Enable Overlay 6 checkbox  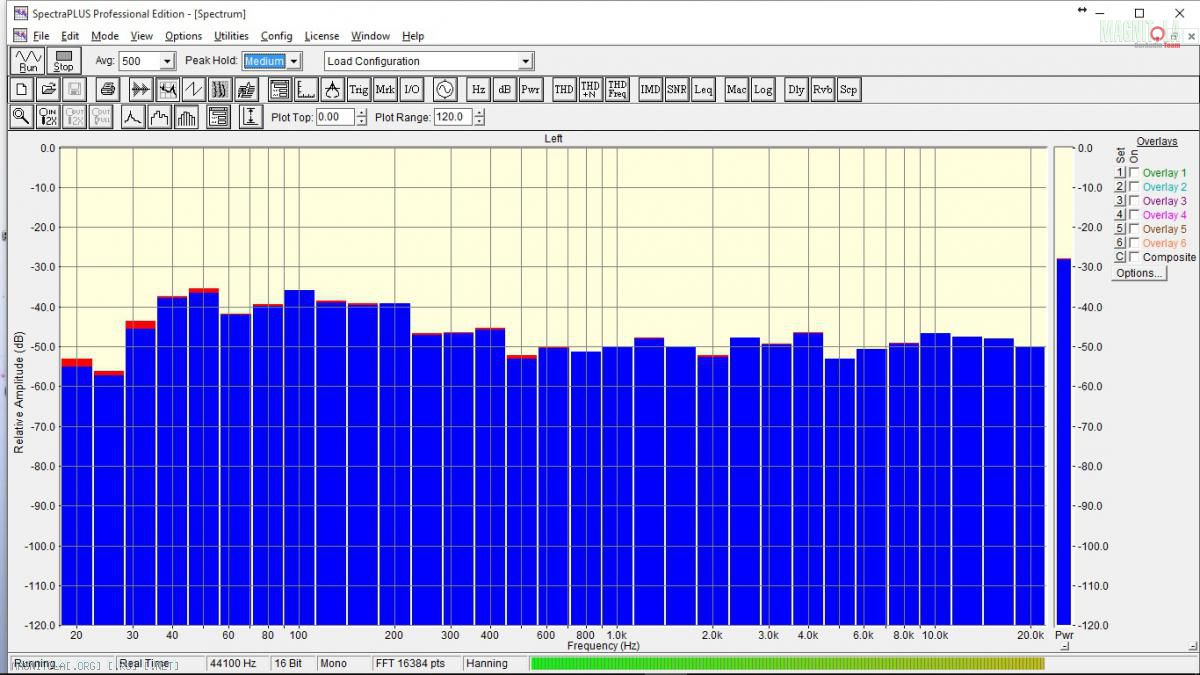coord(1134,243)
